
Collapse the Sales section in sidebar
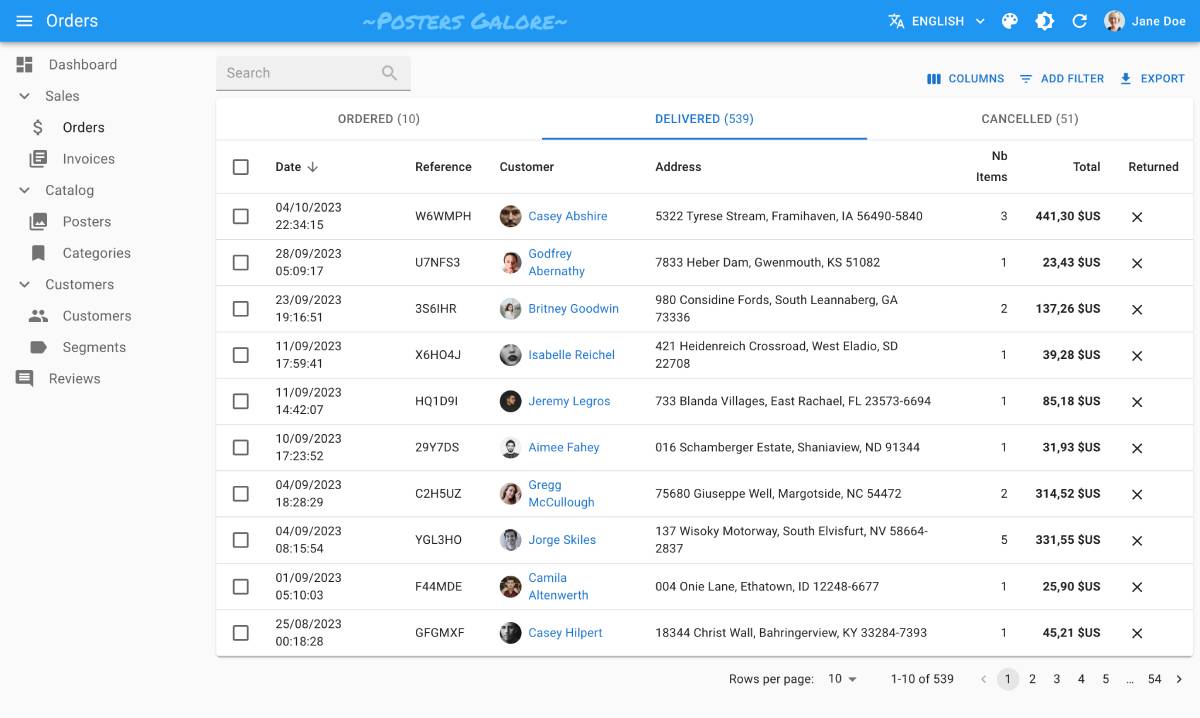point(25,96)
